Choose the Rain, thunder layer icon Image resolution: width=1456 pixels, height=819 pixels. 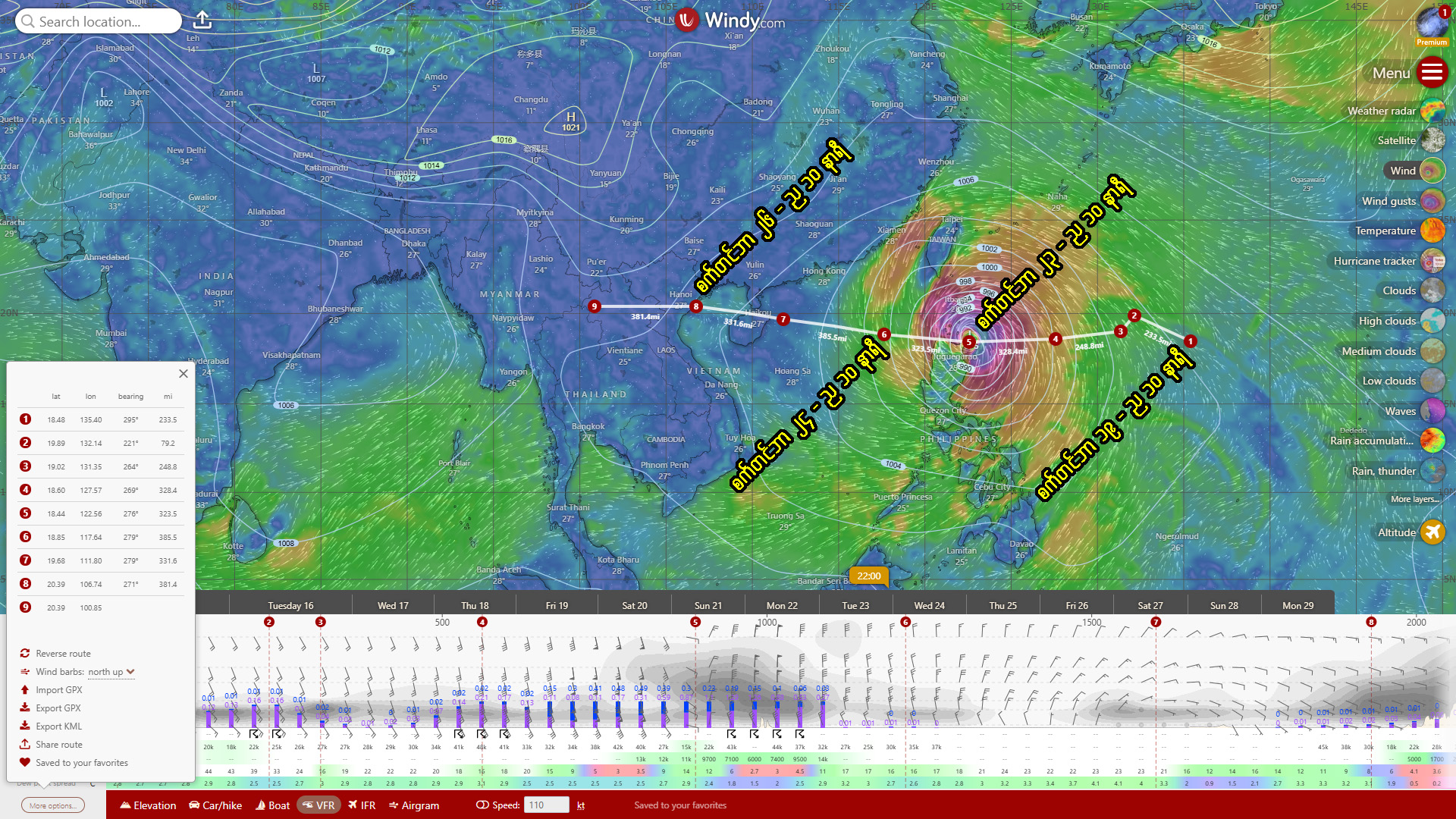pos(1432,471)
